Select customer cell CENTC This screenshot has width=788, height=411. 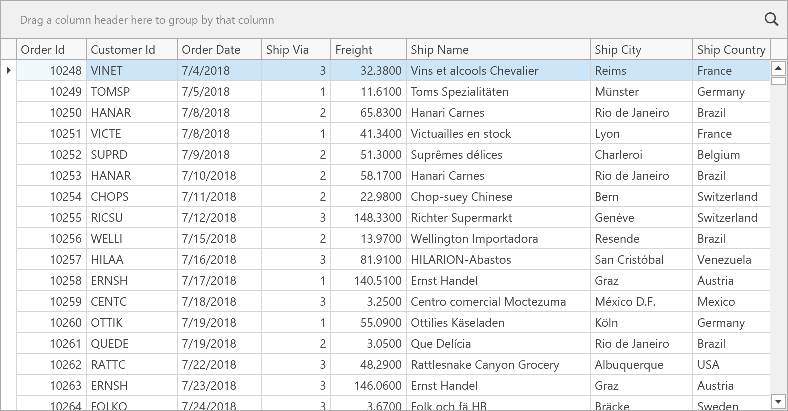[132, 302]
